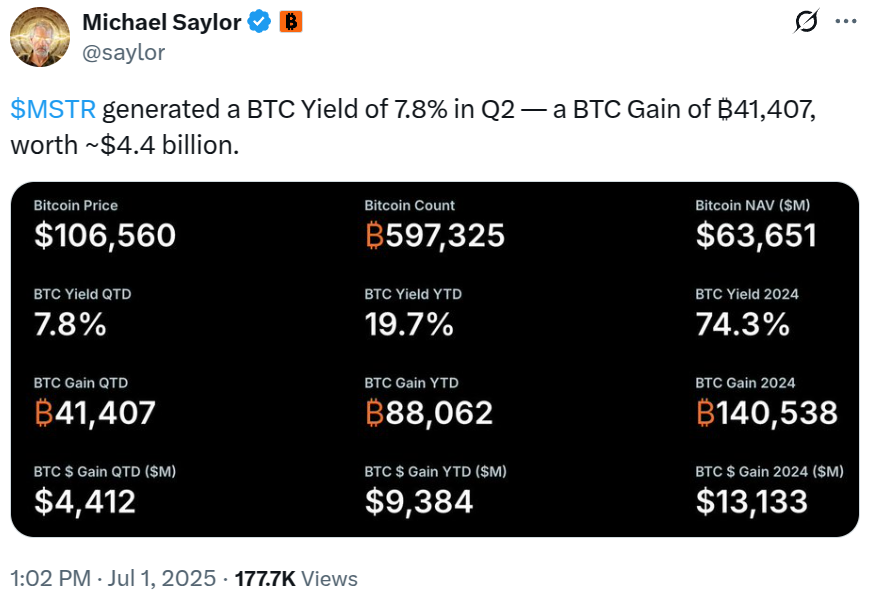873x593 pixels.
Task: Click the BTC $ Gain YTD $9,384 figure
Action: [418, 501]
